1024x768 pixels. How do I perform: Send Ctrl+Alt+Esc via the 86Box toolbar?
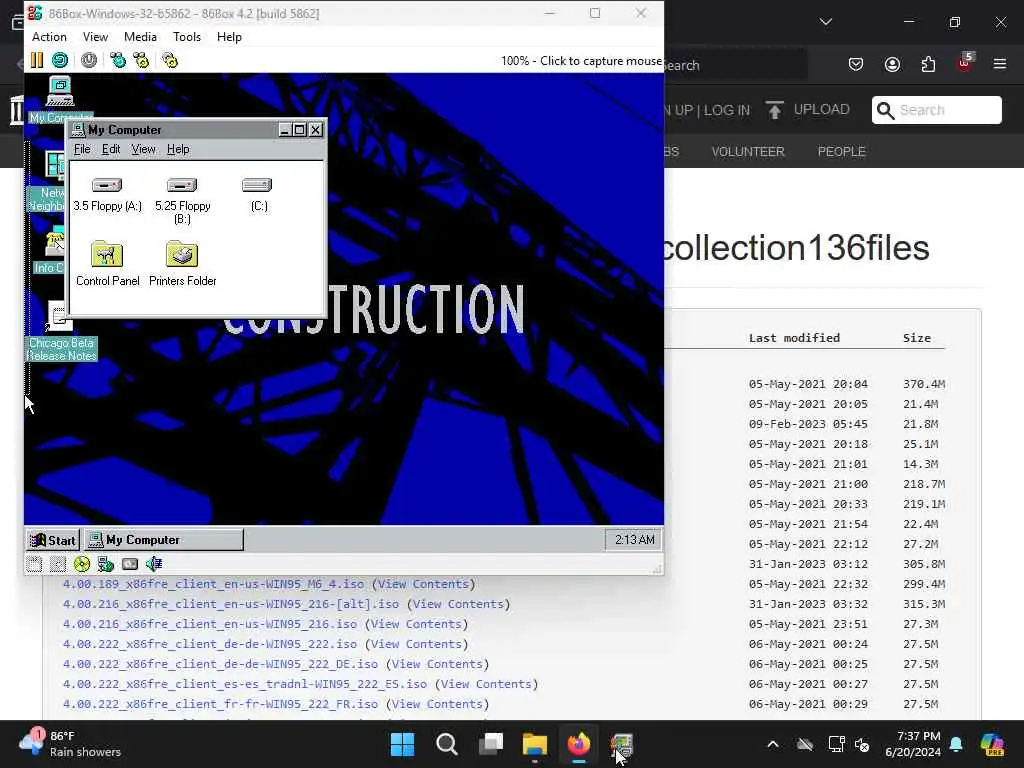(x=141, y=61)
